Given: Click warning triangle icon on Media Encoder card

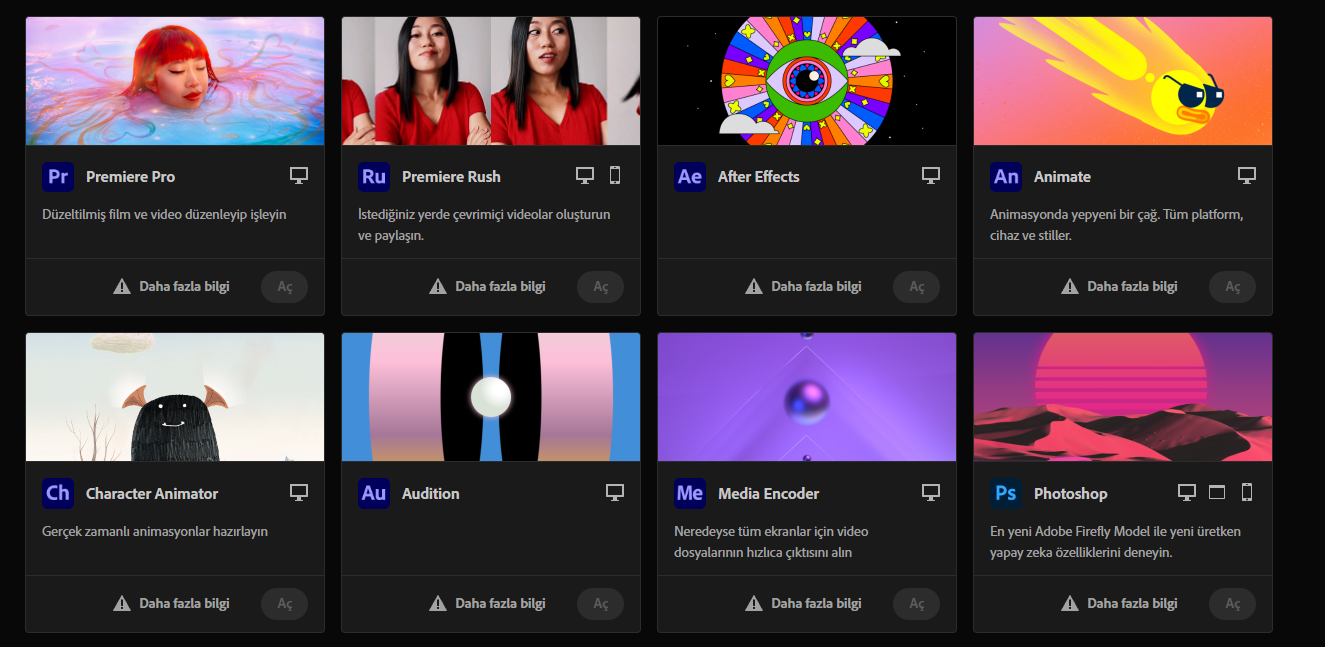Looking at the screenshot, I should (754, 604).
